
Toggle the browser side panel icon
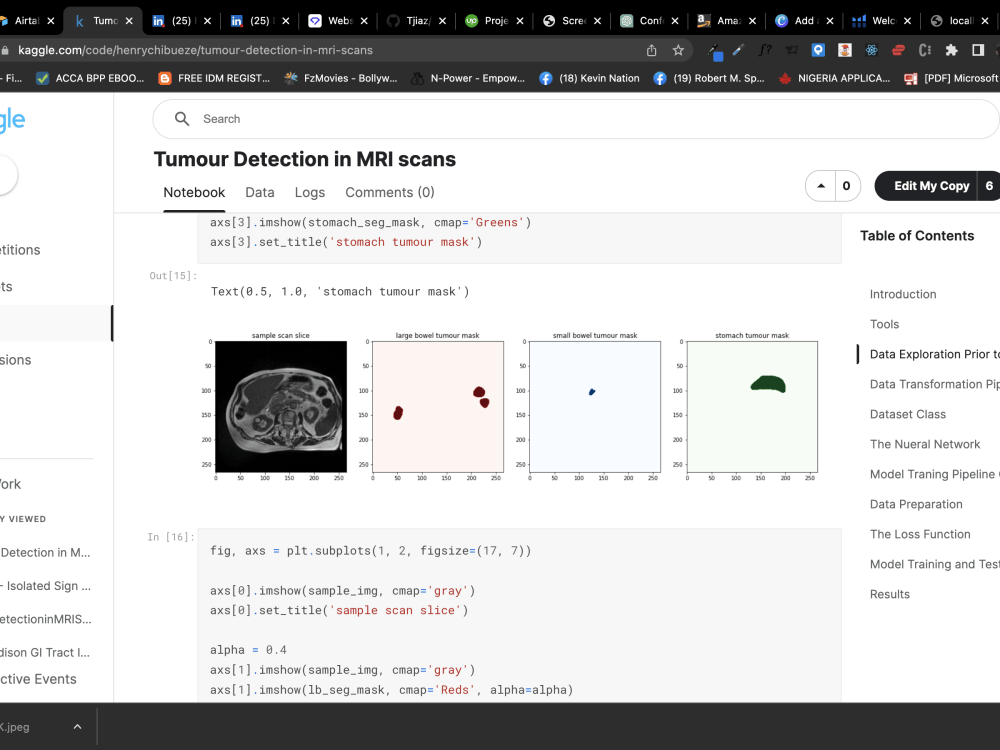[x=978, y=50]
